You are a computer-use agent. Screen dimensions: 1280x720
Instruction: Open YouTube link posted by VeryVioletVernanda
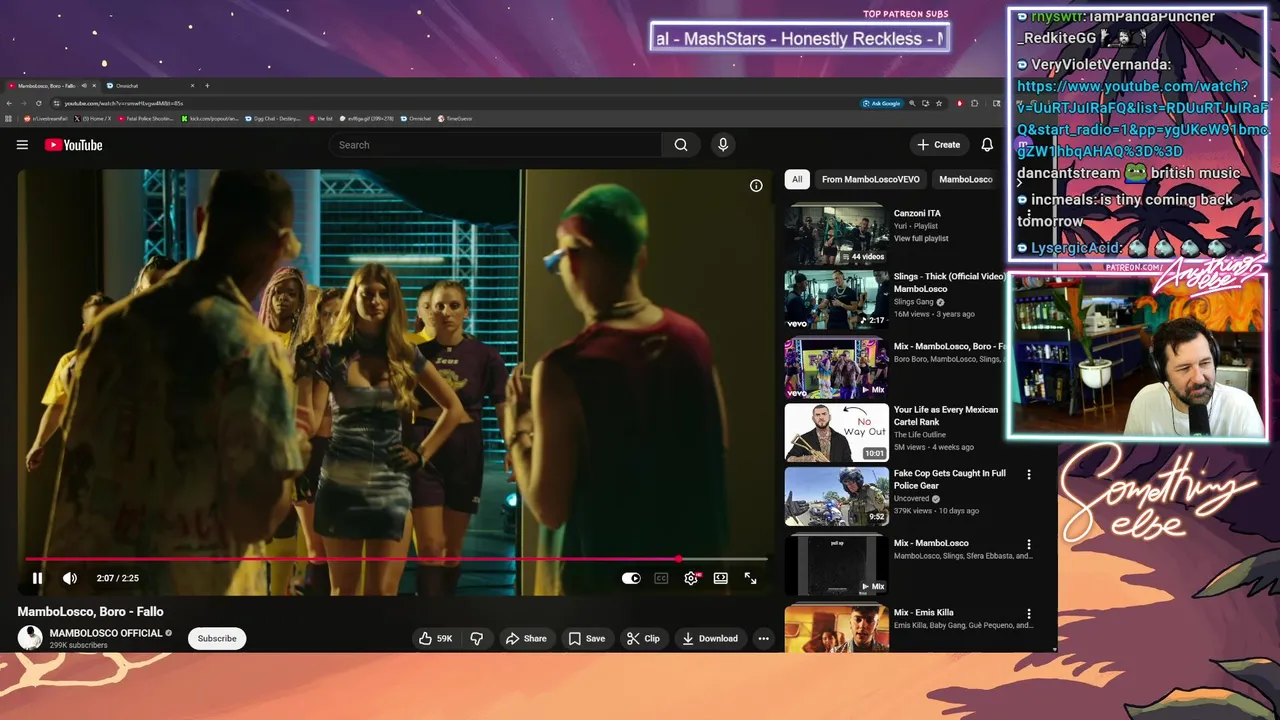(x=1142, y=119)
